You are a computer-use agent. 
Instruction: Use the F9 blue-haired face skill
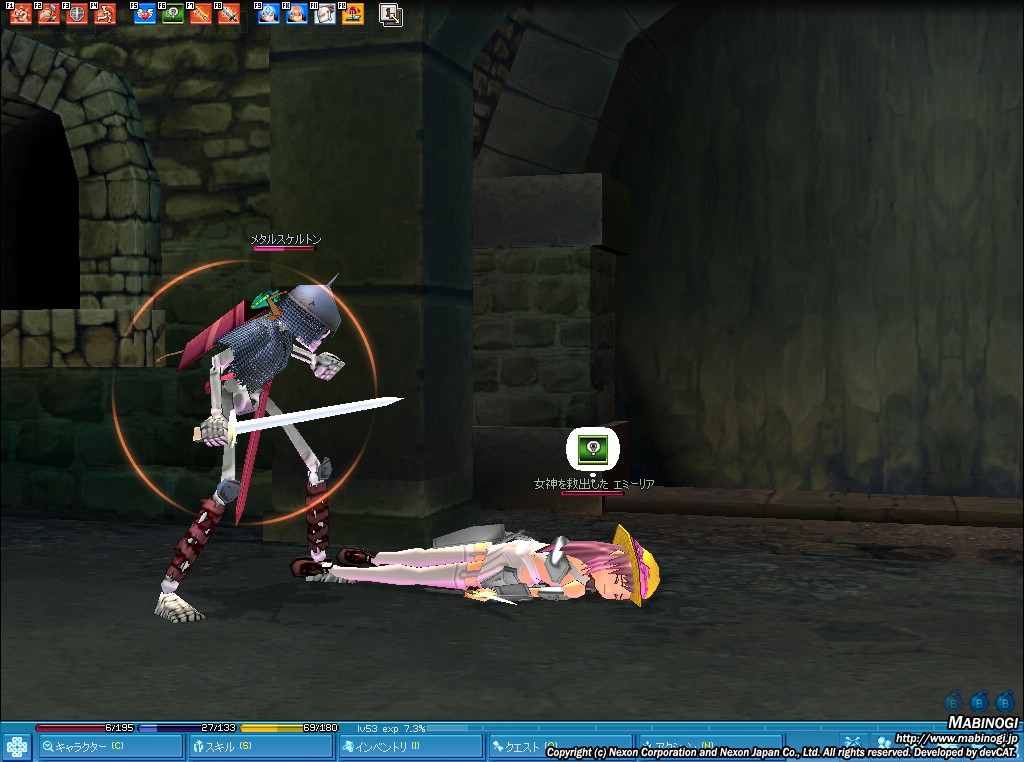coord(269,15)
